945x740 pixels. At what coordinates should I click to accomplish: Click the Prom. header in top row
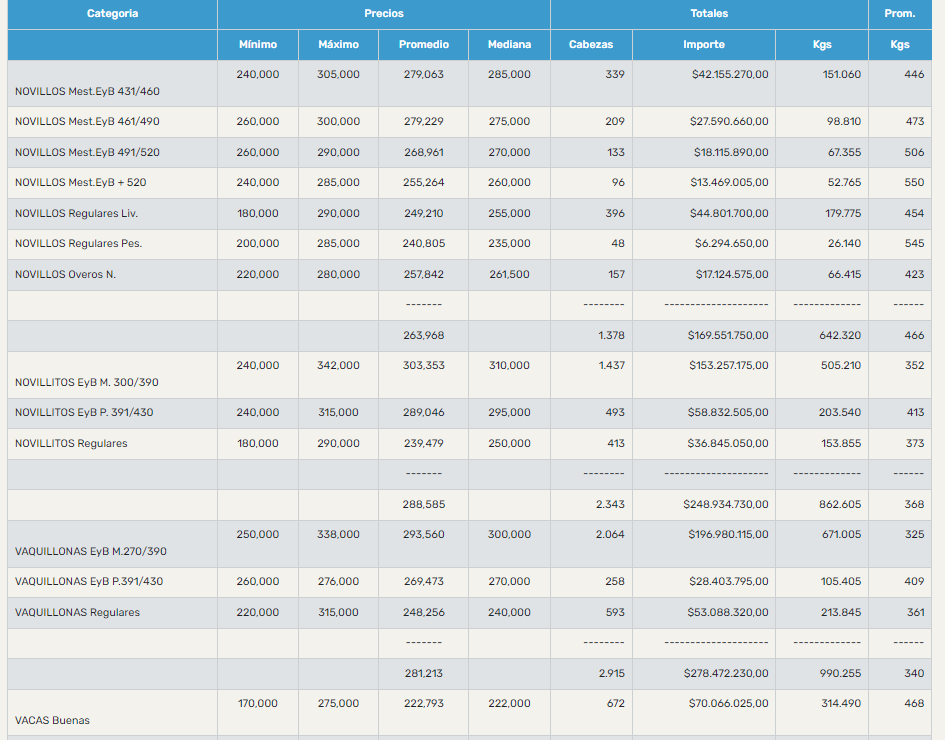click(900, 14)
